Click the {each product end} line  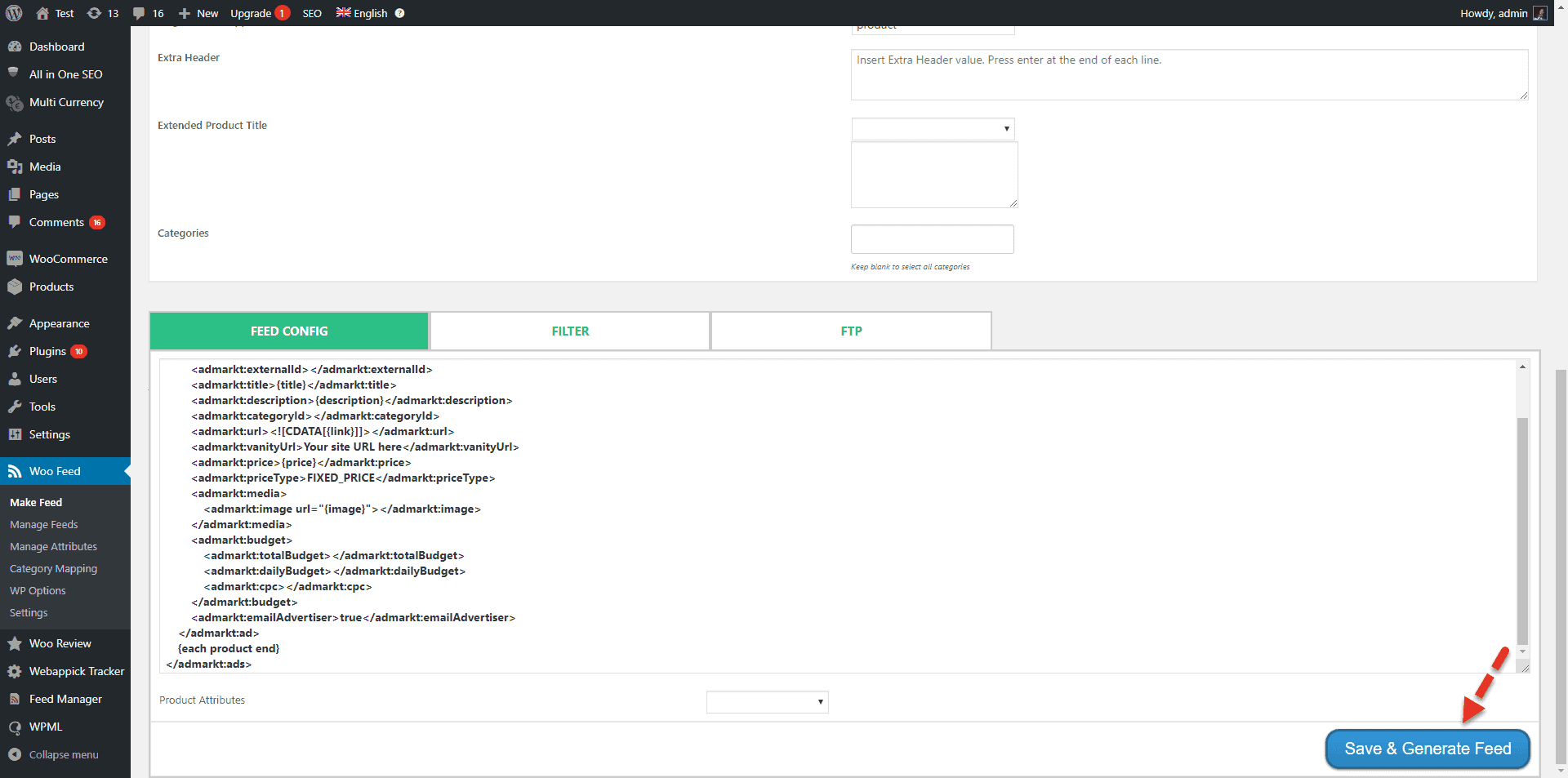click(229, 648)
